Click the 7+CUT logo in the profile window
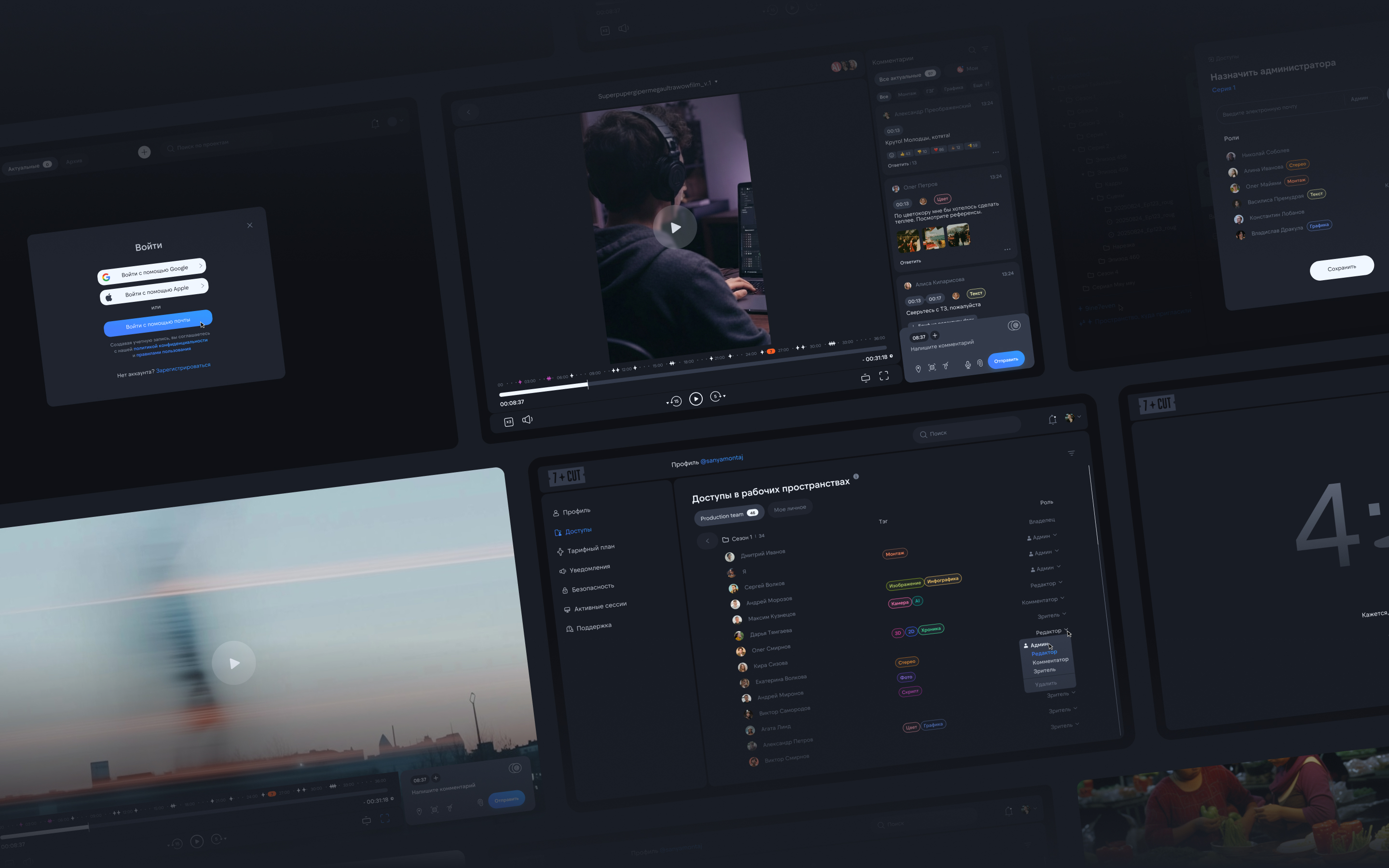Viewport: 1389px width, 868px height. pos(567,476)
